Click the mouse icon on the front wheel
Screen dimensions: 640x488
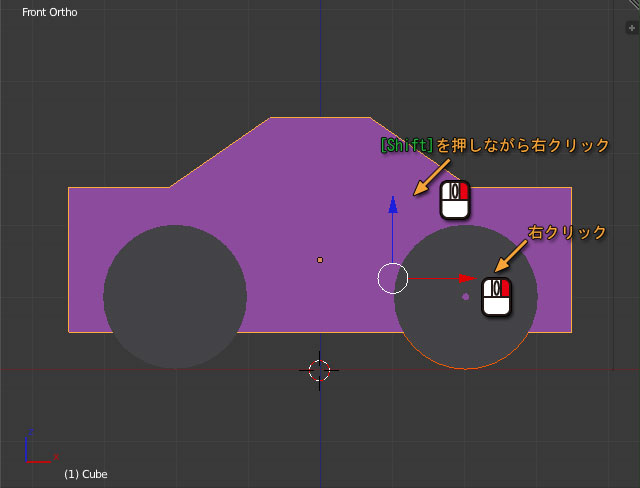tap(497, 297)
